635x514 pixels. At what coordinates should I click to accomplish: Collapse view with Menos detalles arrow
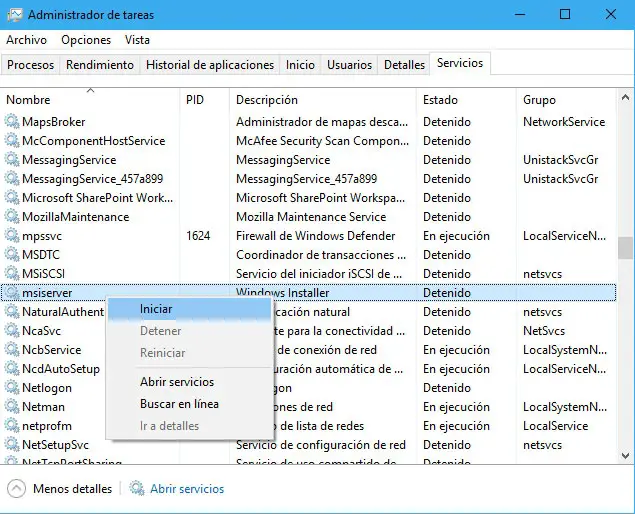pyautogui.click(x=17, y=488)
